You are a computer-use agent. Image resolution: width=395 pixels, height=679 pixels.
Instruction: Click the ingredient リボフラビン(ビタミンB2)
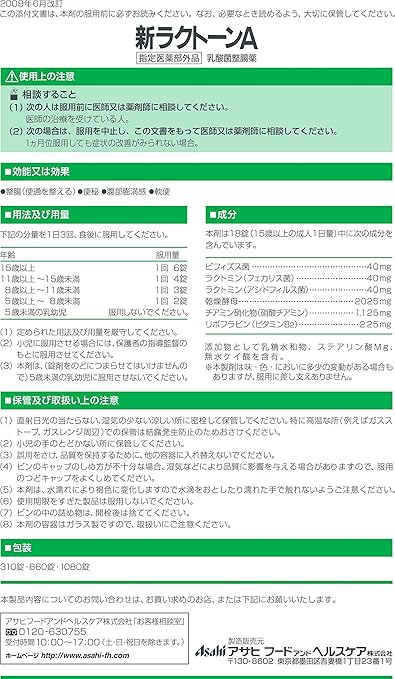pos(251,324)
